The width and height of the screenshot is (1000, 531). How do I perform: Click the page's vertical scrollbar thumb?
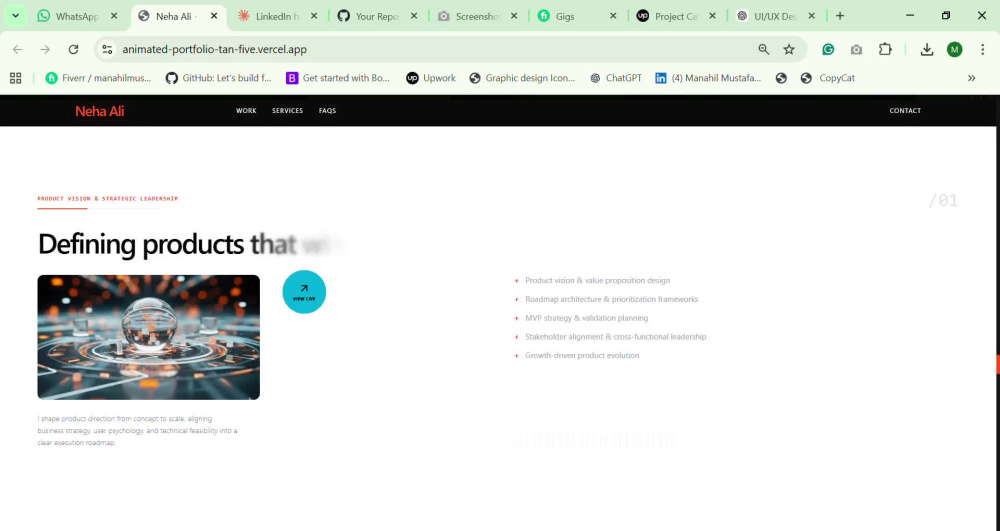point(997,364)
